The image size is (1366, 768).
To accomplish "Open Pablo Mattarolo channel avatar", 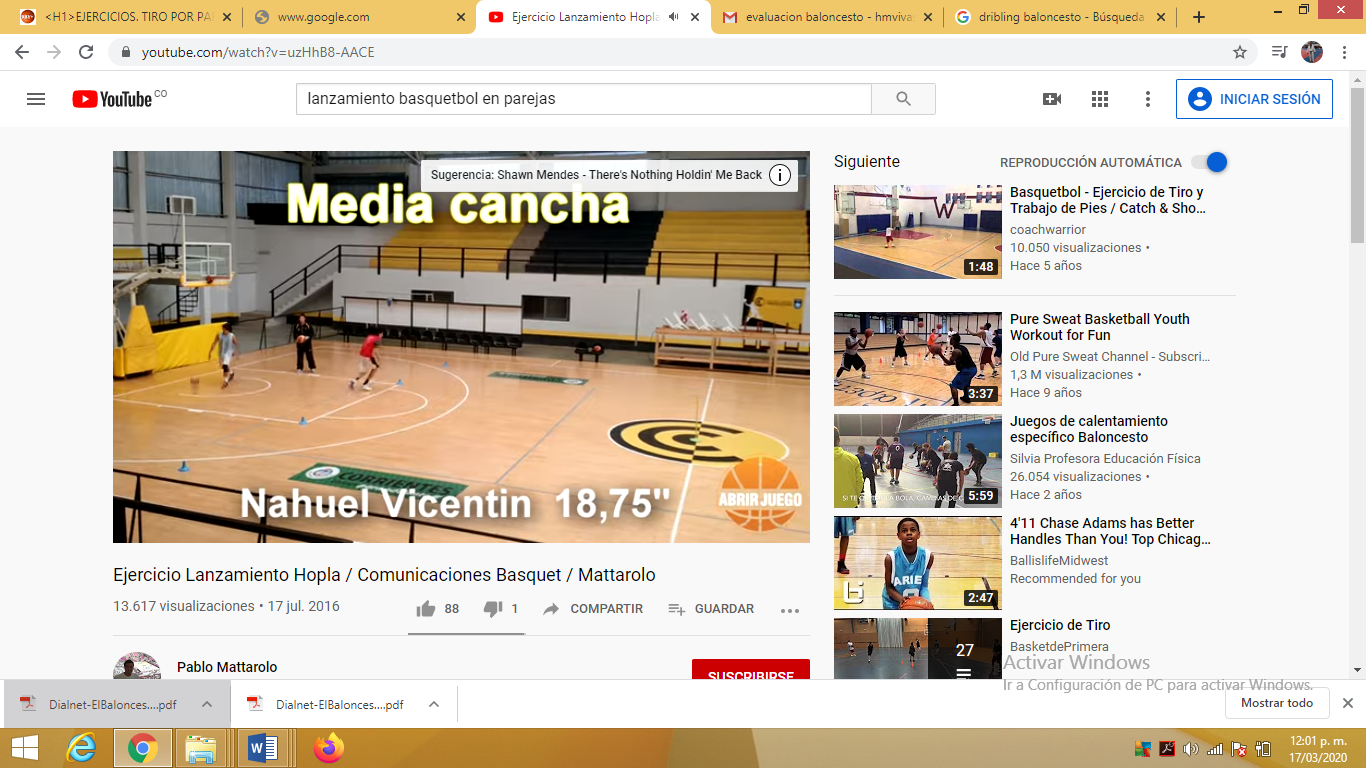I will click(x=137, y=666).
